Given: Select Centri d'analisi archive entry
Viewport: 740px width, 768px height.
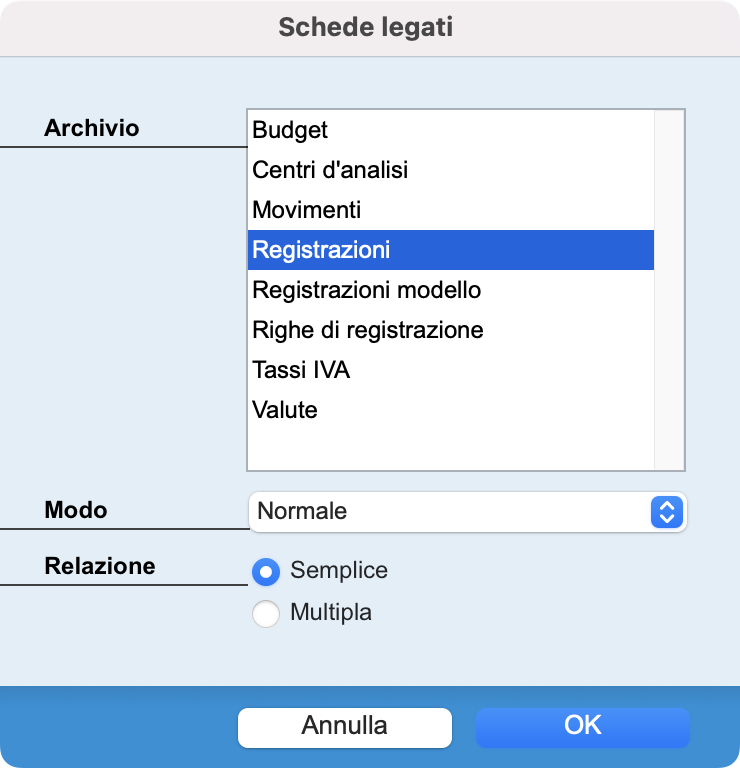Looking at the screenshot, I should [x=451, y=170].
